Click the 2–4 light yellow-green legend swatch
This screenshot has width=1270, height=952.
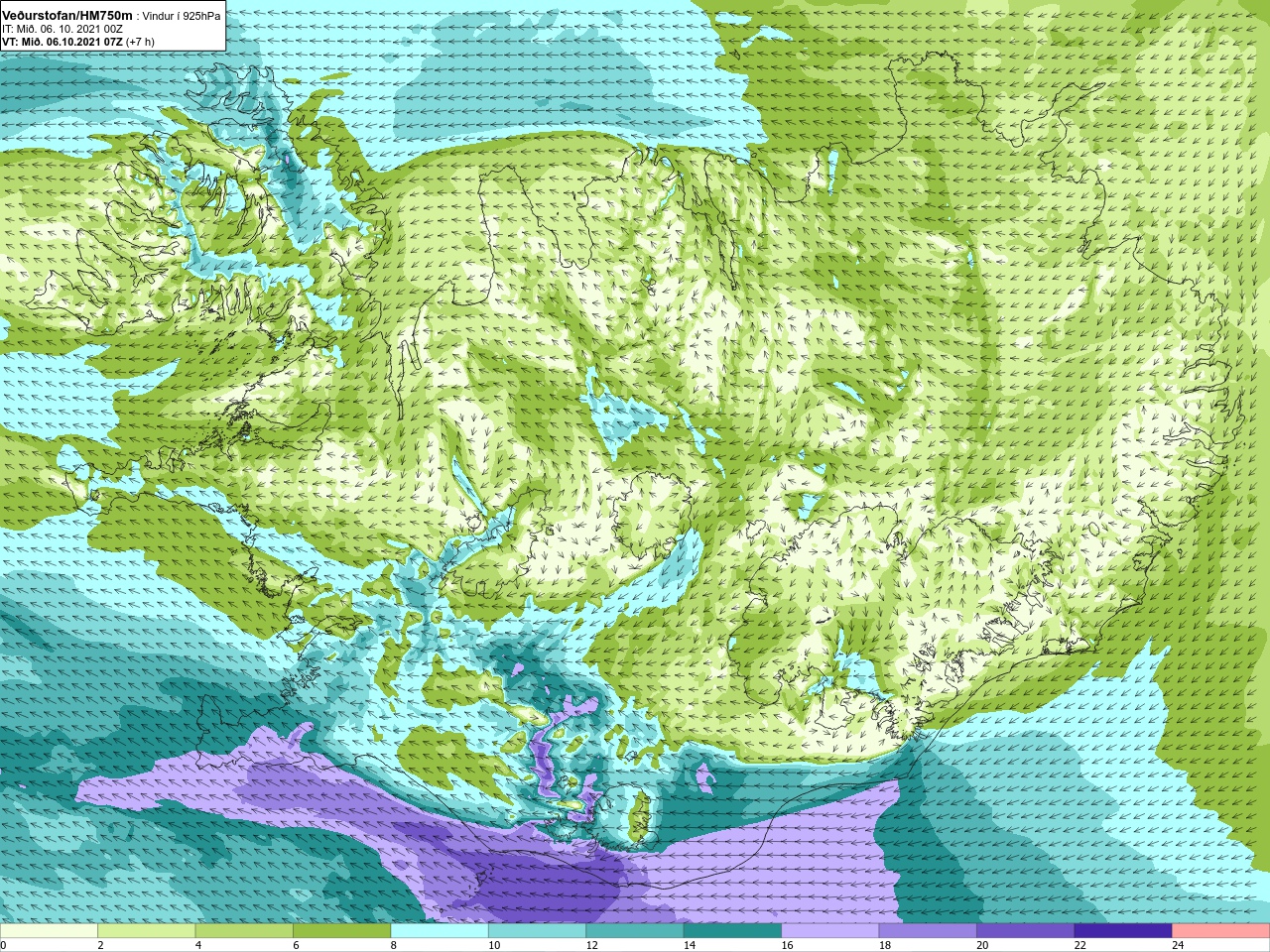(146, 931)
